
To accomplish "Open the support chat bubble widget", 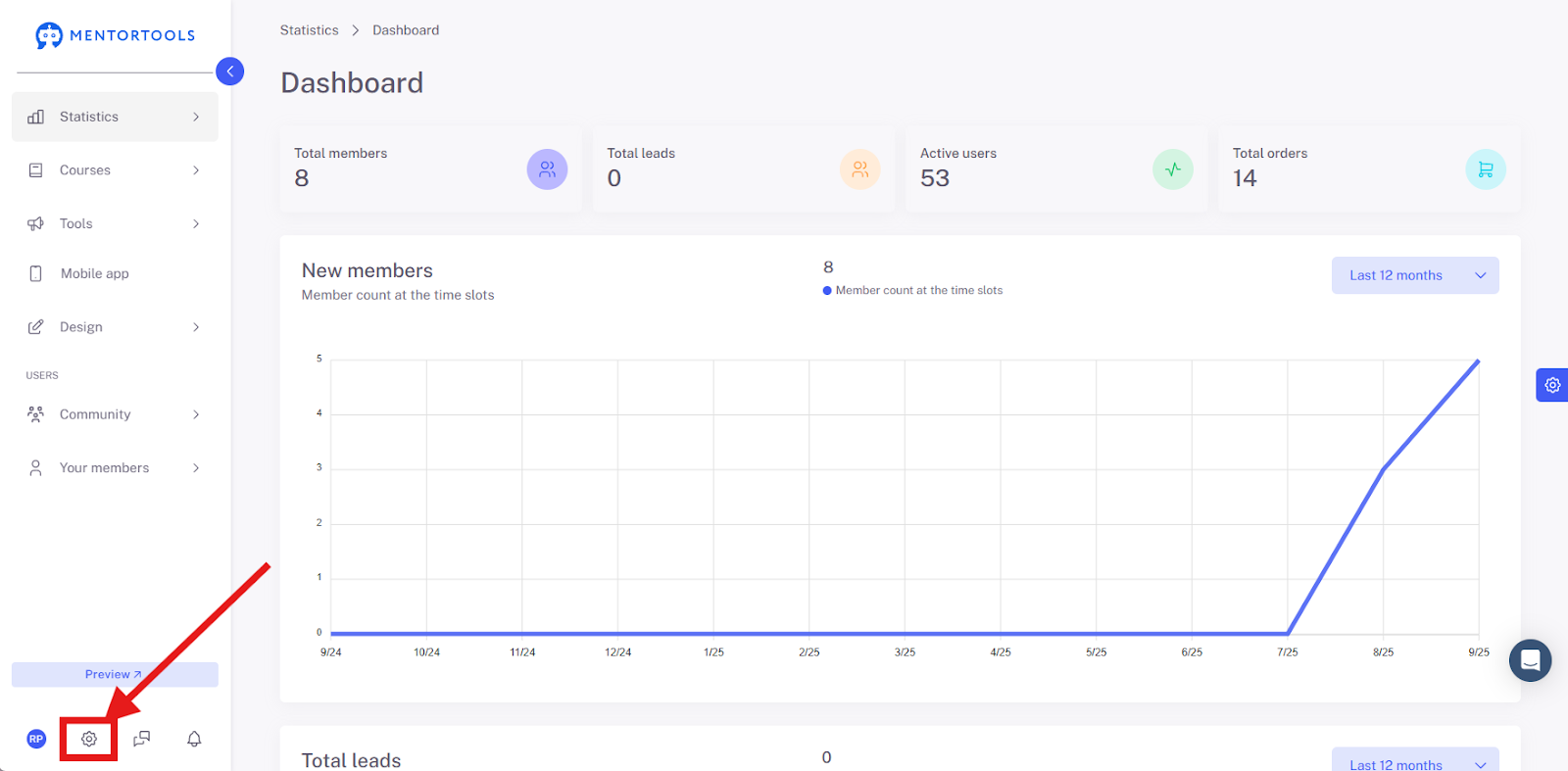I will point(1530,660).
